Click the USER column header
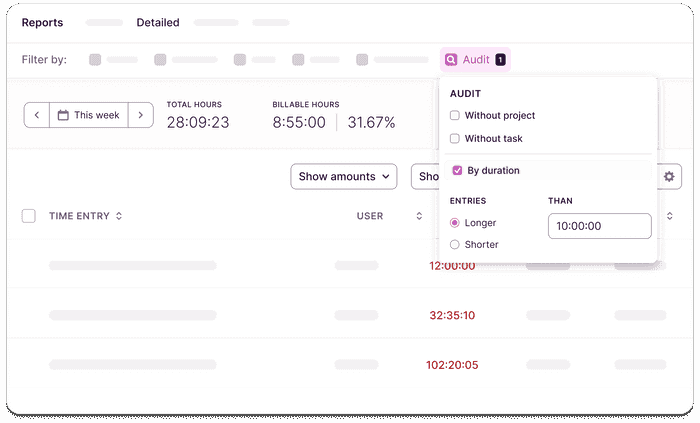The height and width of the screenshot is (423, 700). tap(370, 216)
